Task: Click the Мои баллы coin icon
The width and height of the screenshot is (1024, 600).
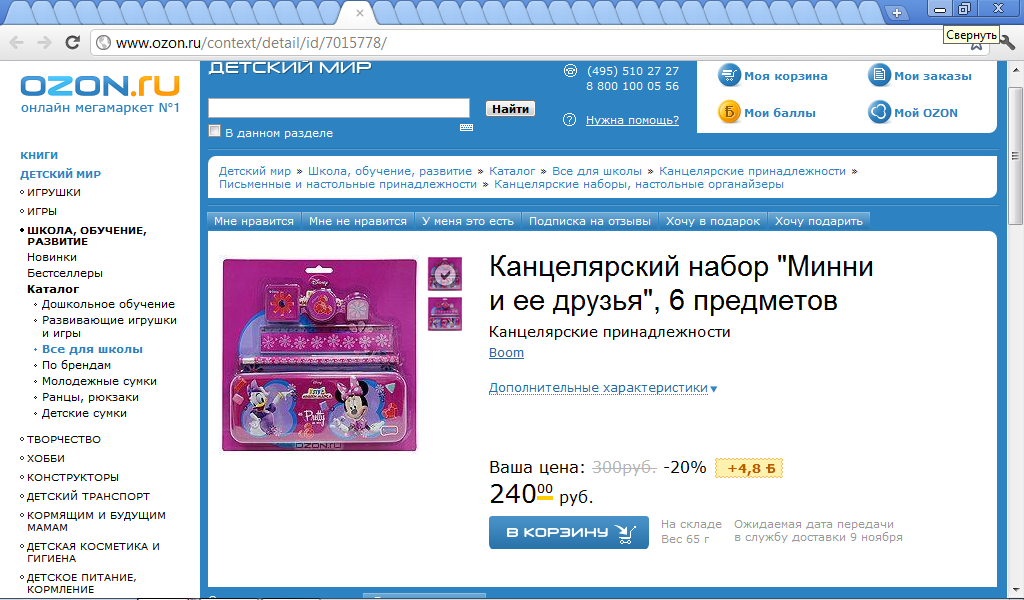Action: (x=729, y=112)
